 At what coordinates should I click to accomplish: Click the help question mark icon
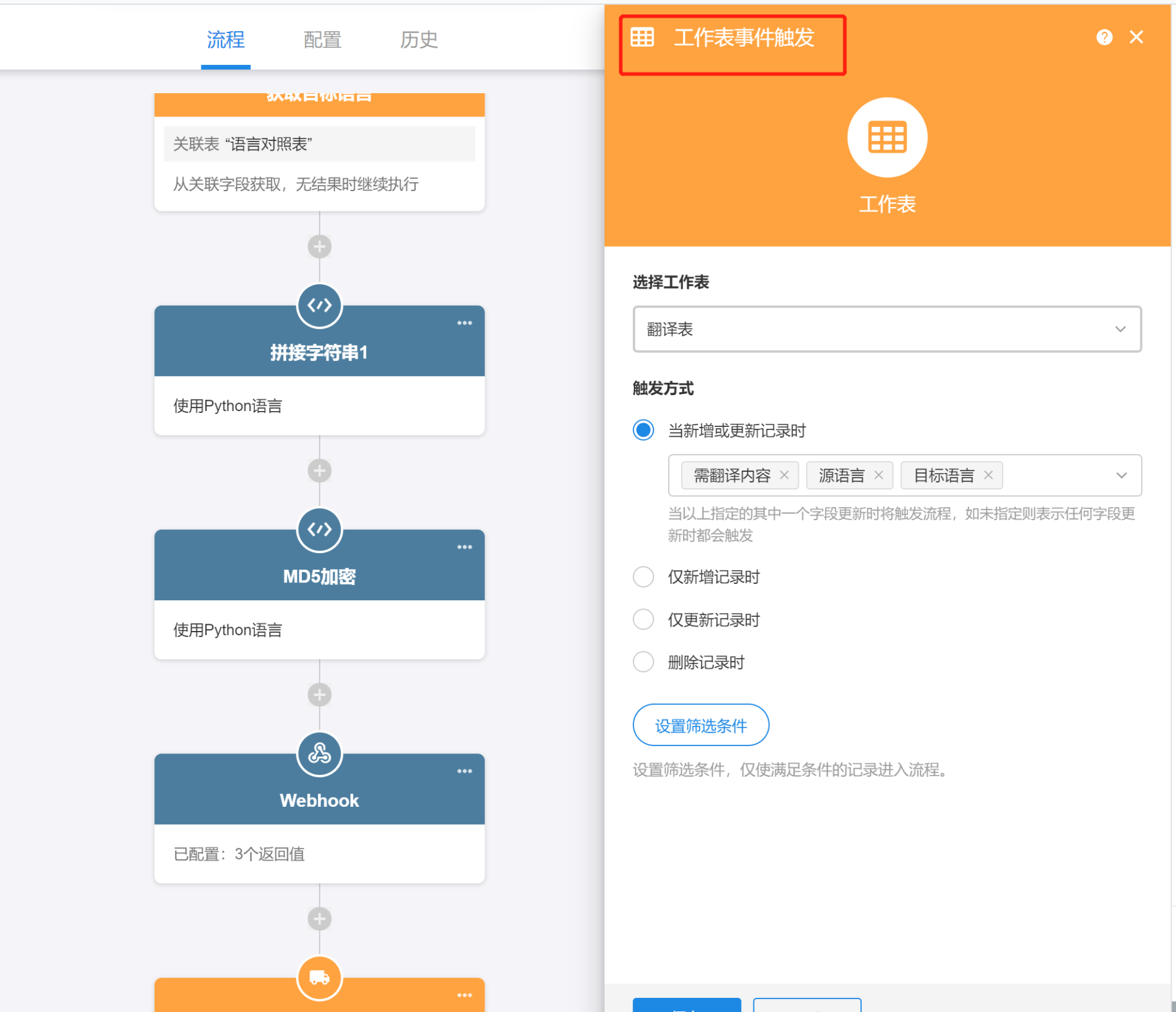point(1104,37)
